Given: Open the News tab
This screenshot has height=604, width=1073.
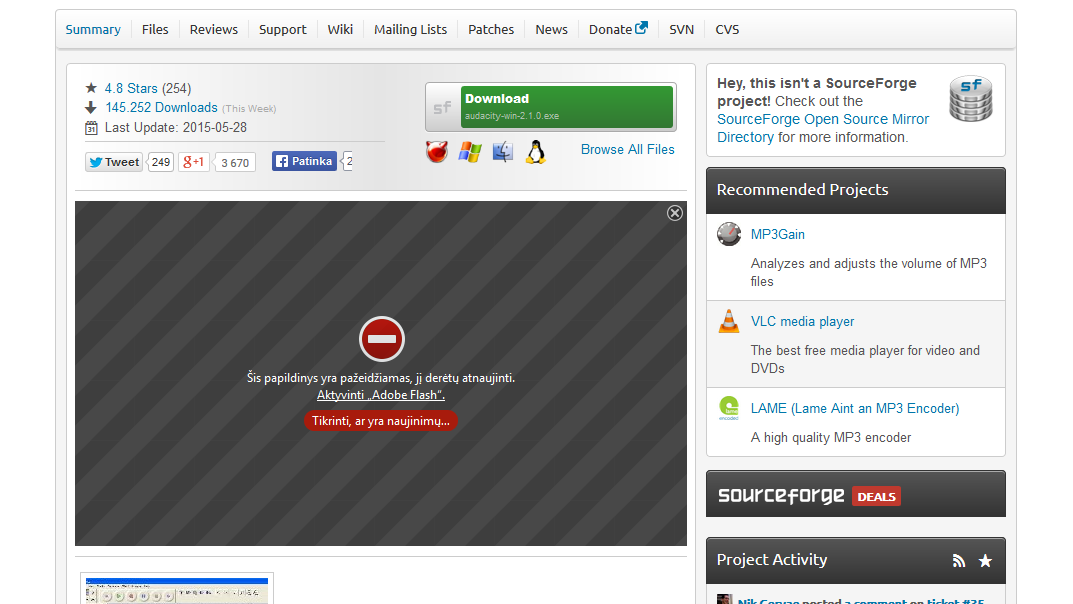Looking at the screenshot, I should (x=552, y=29).
